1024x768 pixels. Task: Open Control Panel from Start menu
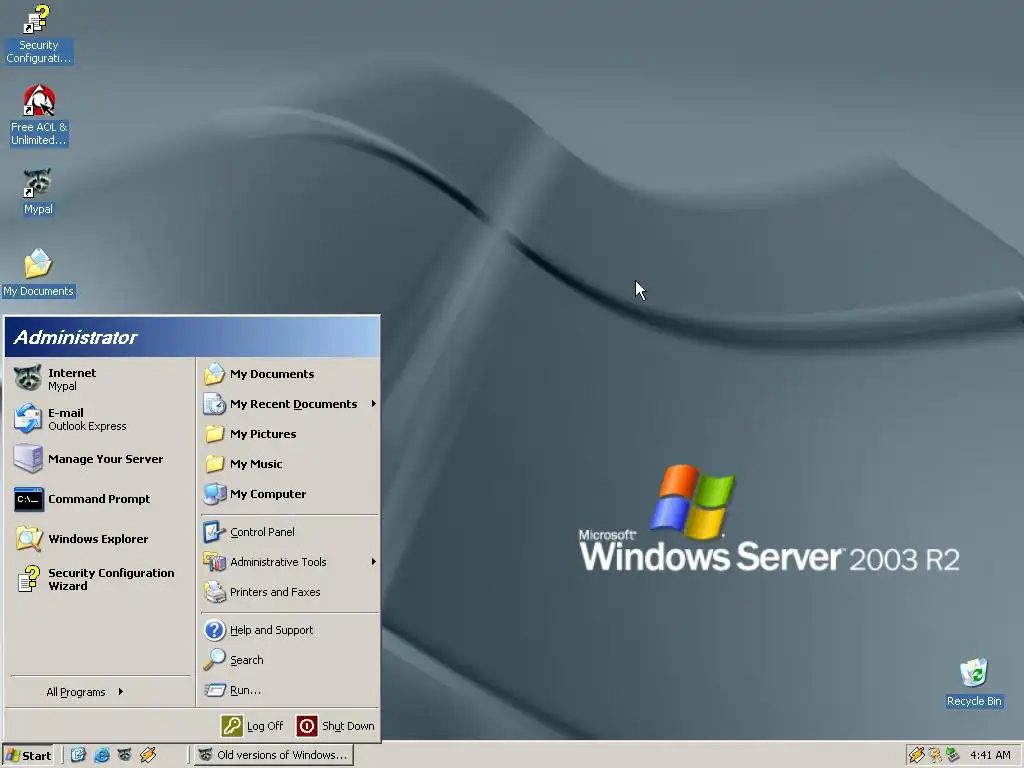coord(289,532)
